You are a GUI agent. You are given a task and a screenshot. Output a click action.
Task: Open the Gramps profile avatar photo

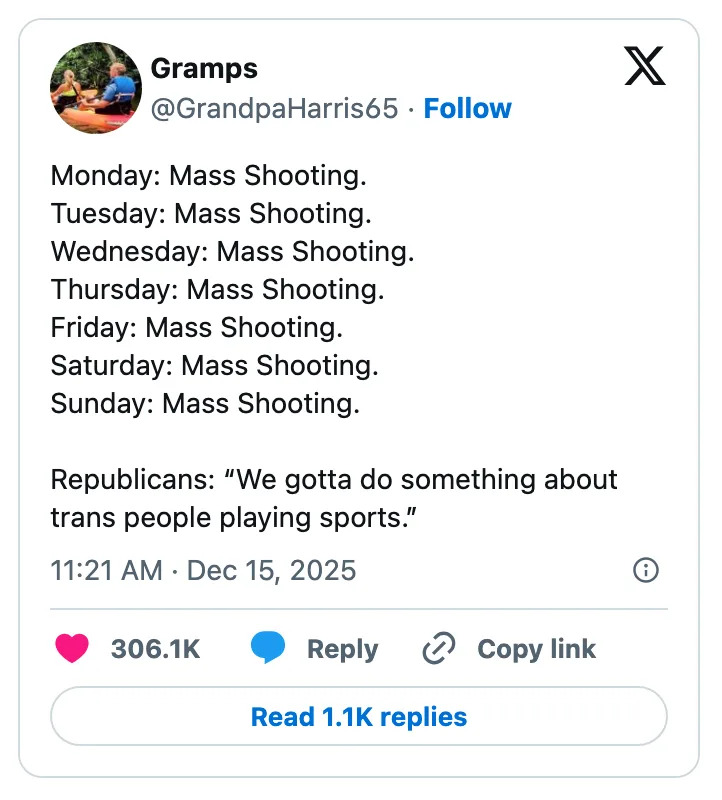pyautogui.click(x=96, y=88)
